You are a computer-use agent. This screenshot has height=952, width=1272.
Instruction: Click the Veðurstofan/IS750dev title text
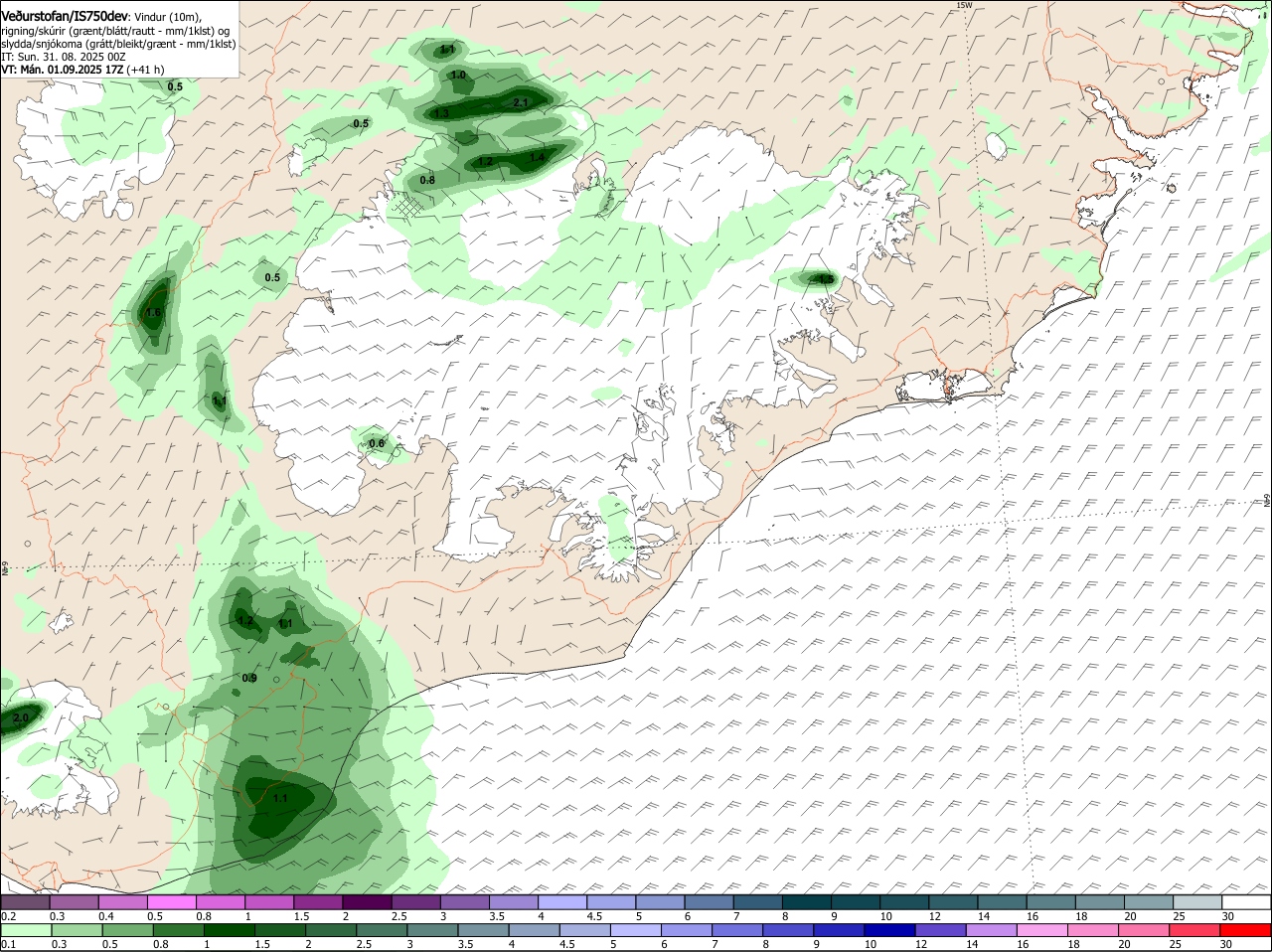pos(65,15)
